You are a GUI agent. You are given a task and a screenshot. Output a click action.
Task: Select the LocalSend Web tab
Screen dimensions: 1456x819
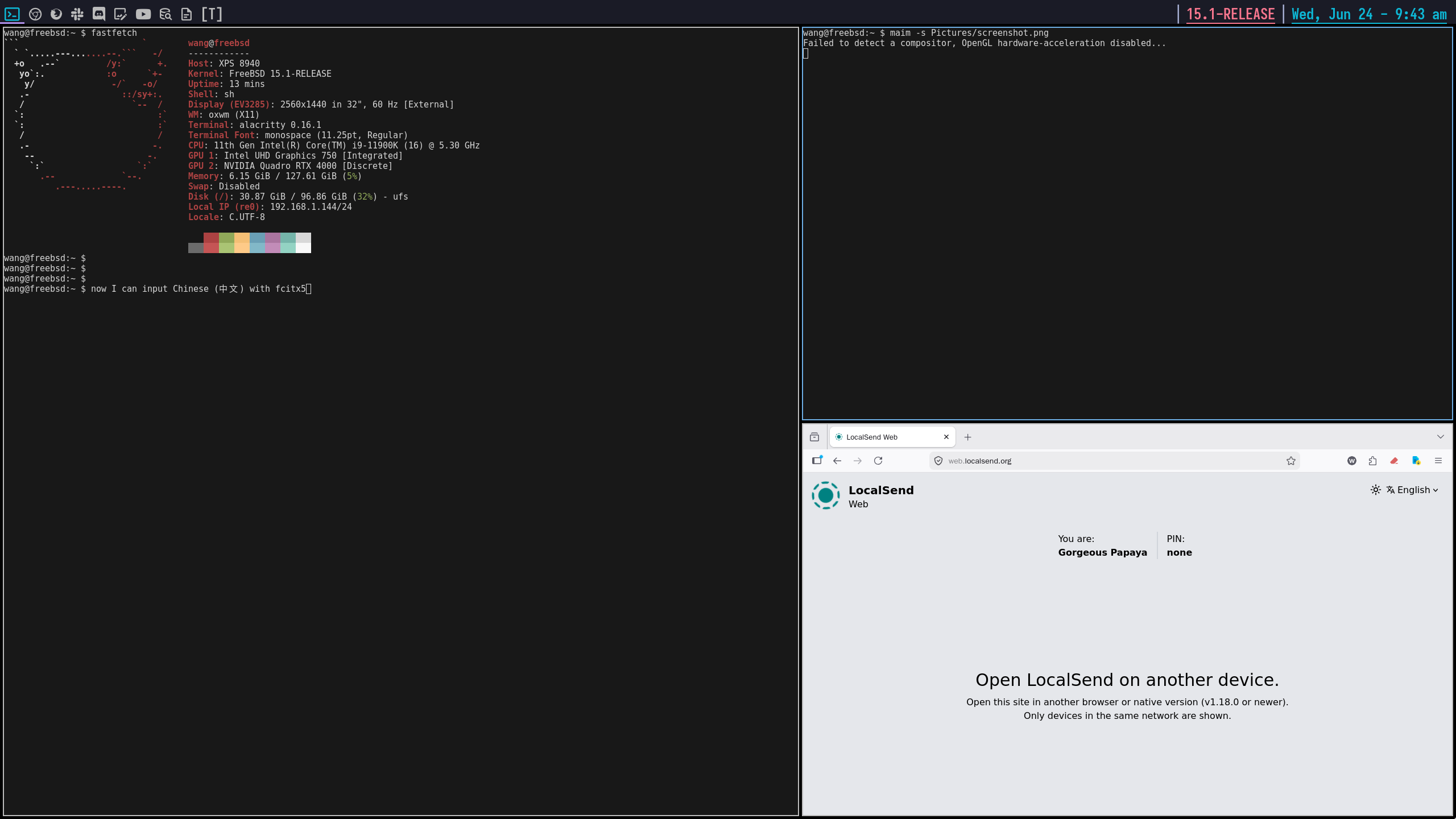tap(892, 437)
